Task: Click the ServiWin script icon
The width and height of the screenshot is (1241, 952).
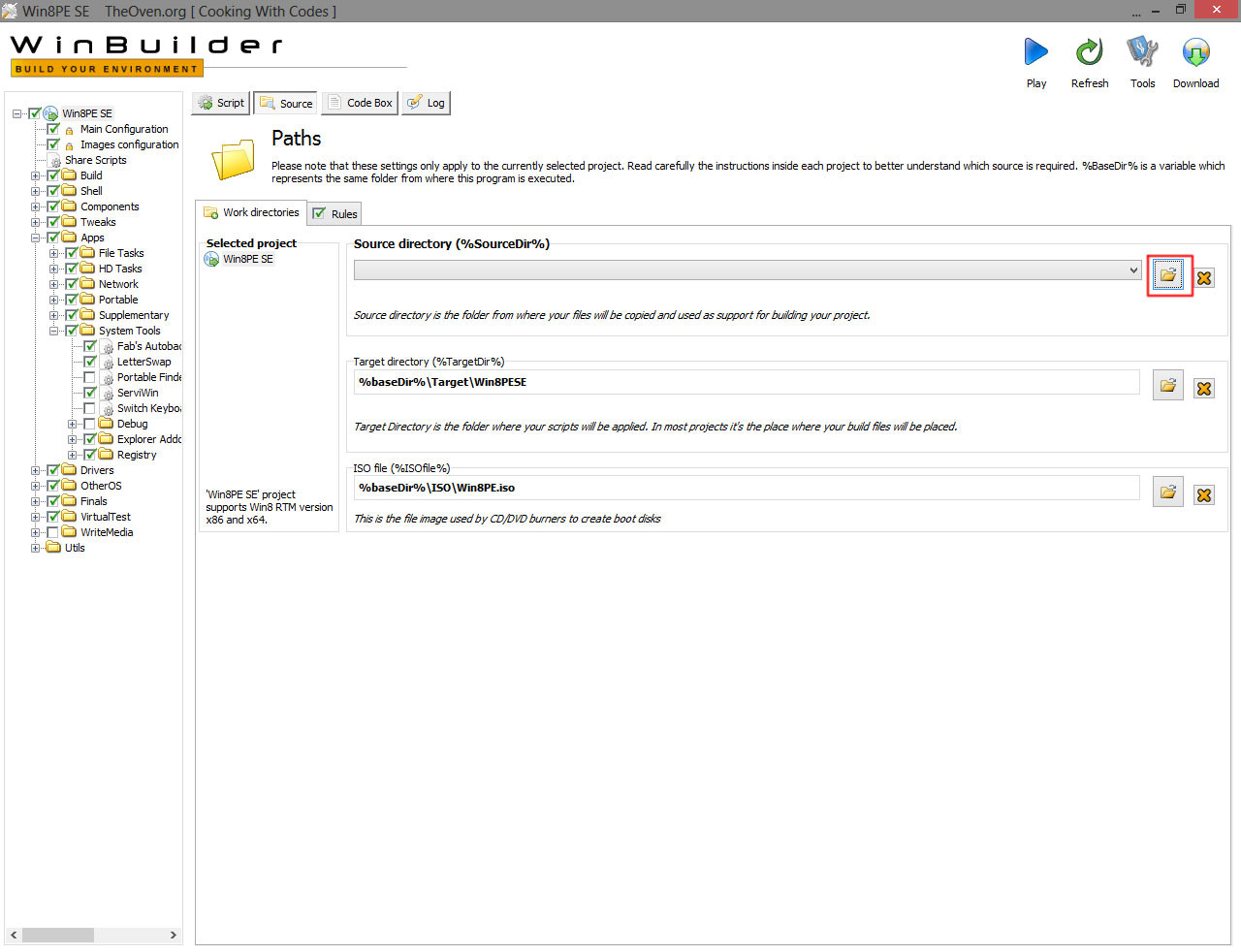Action: click(108, 394)
